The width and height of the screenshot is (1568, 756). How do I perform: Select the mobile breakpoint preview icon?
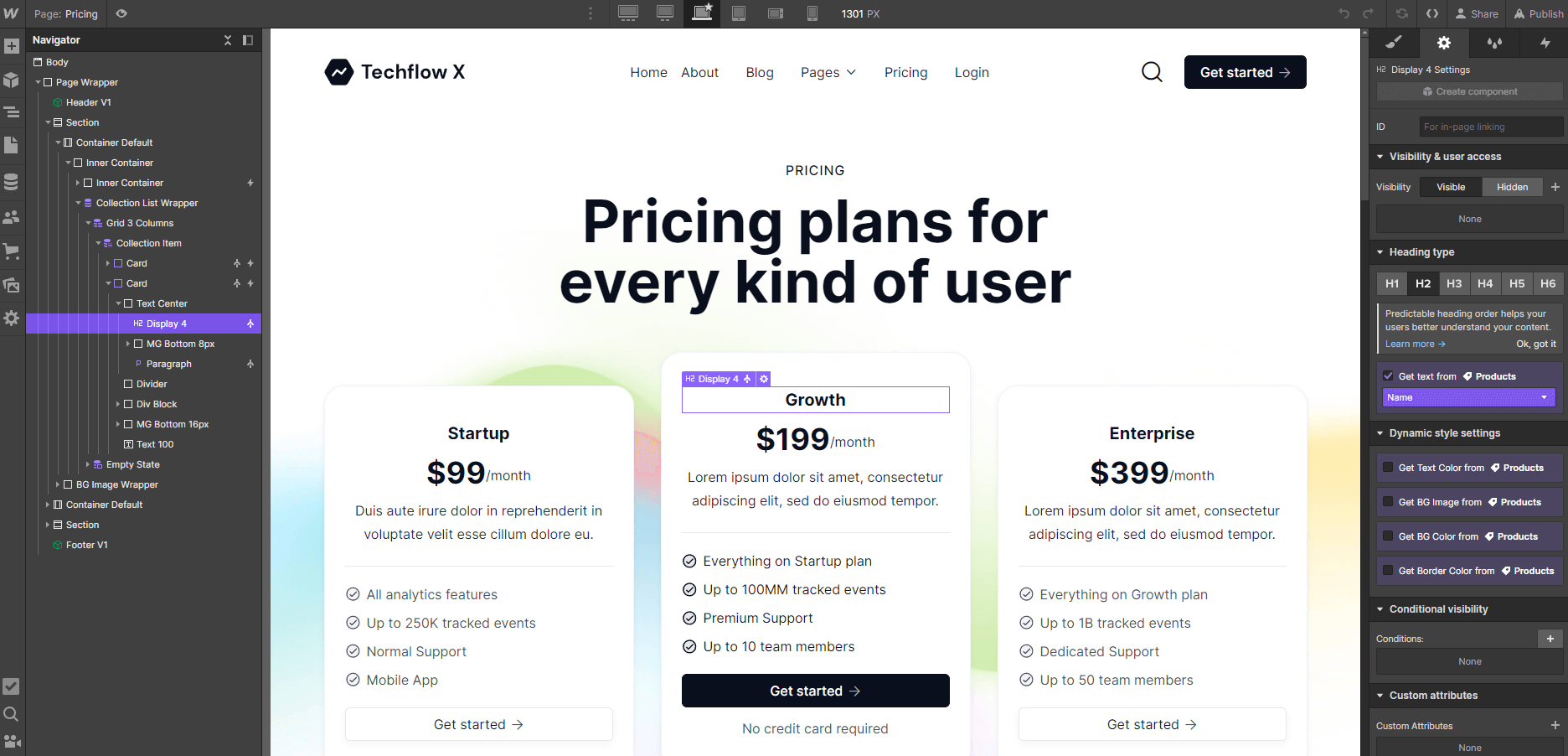click(x=810, y=13)
